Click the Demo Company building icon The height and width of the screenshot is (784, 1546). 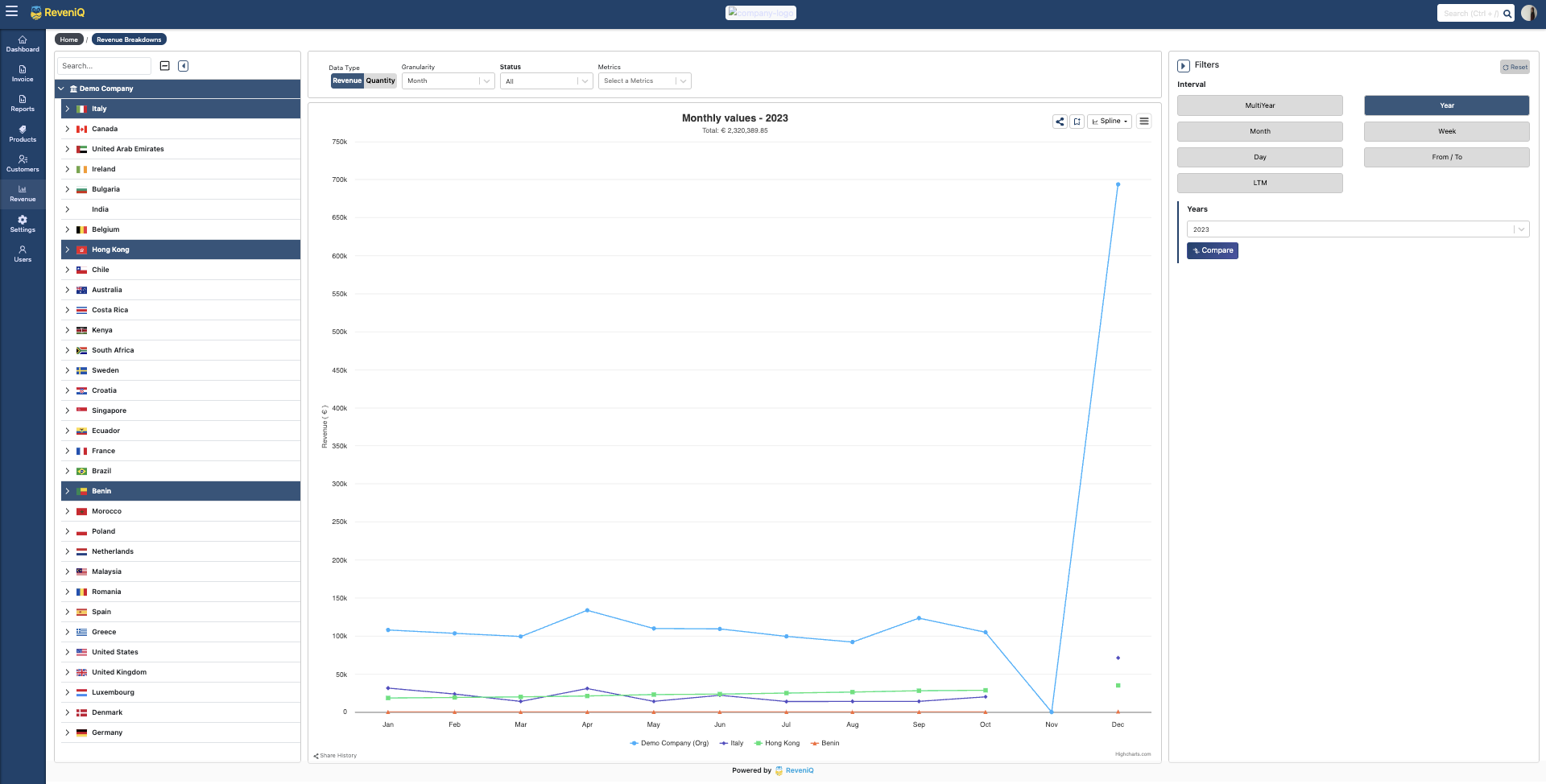coord(73,89)
